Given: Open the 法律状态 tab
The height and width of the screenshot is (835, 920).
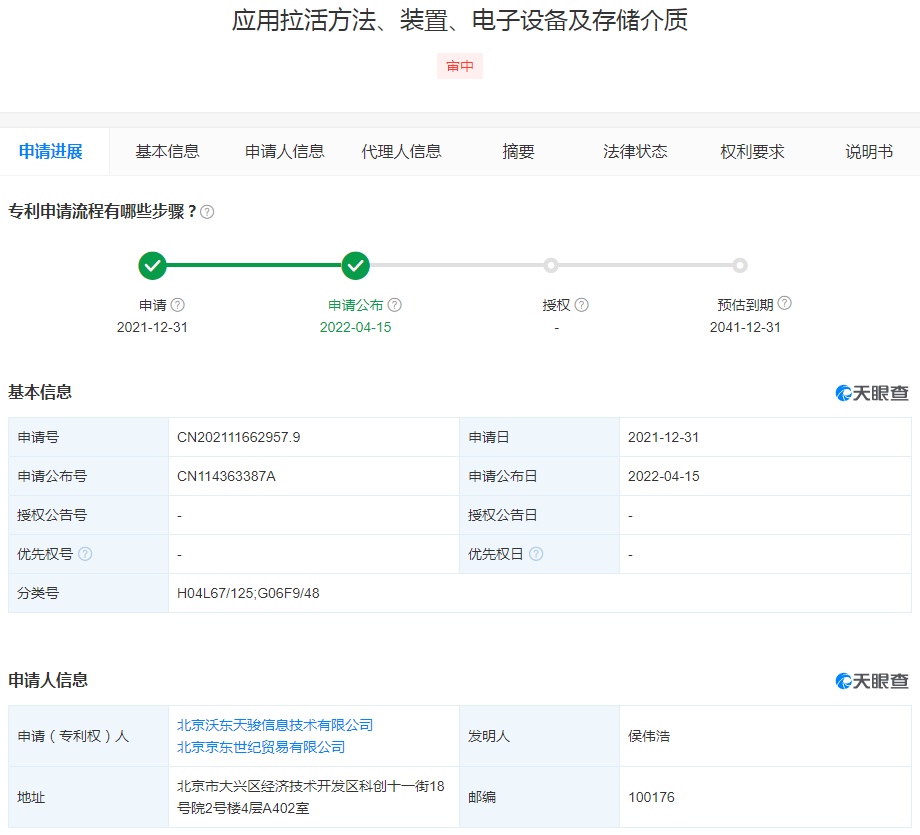Looking at the screenshot, I should tap(635, 152).
